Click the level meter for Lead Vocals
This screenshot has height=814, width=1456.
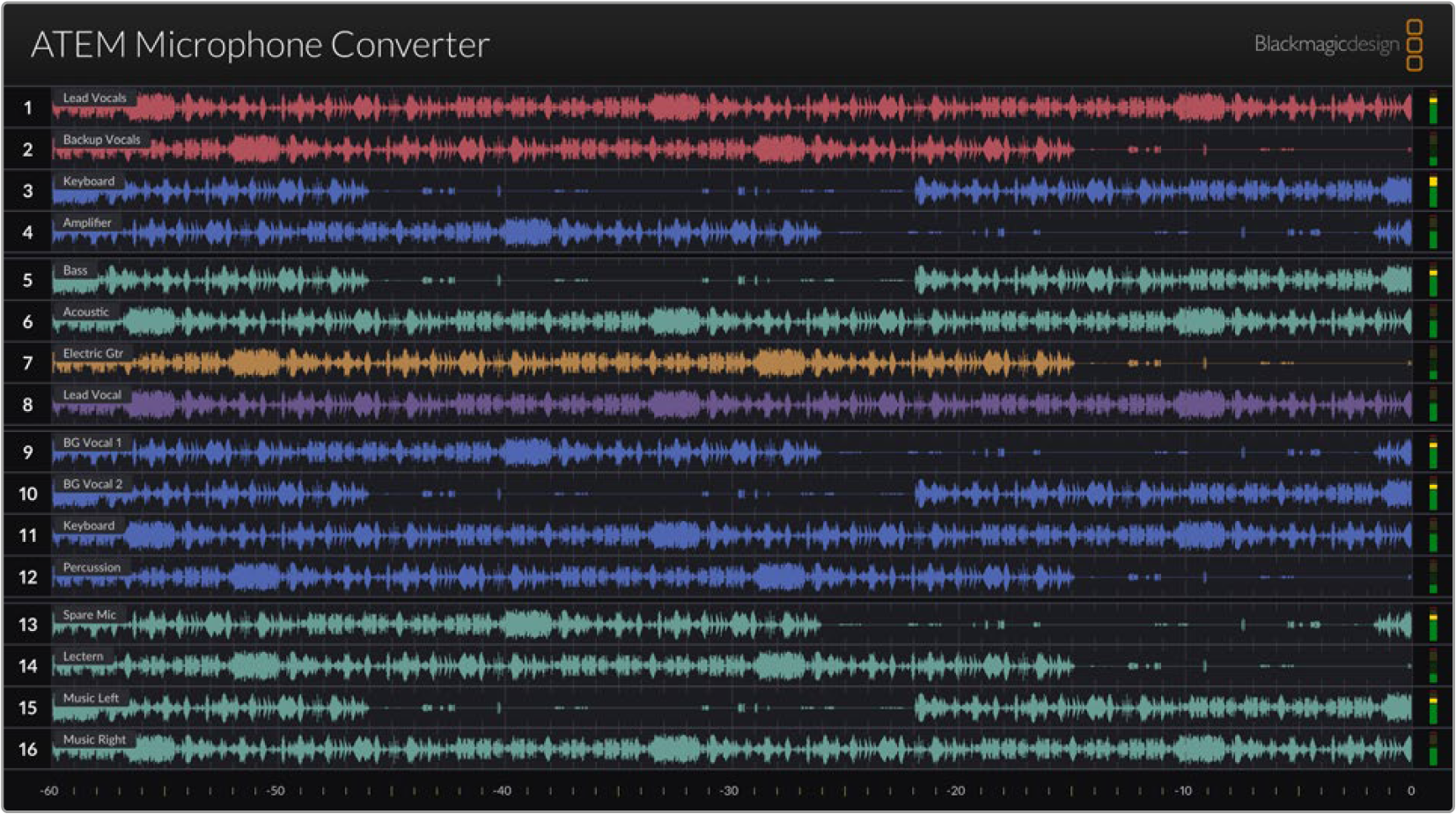pyautogui.click(x=1433, y=107)
